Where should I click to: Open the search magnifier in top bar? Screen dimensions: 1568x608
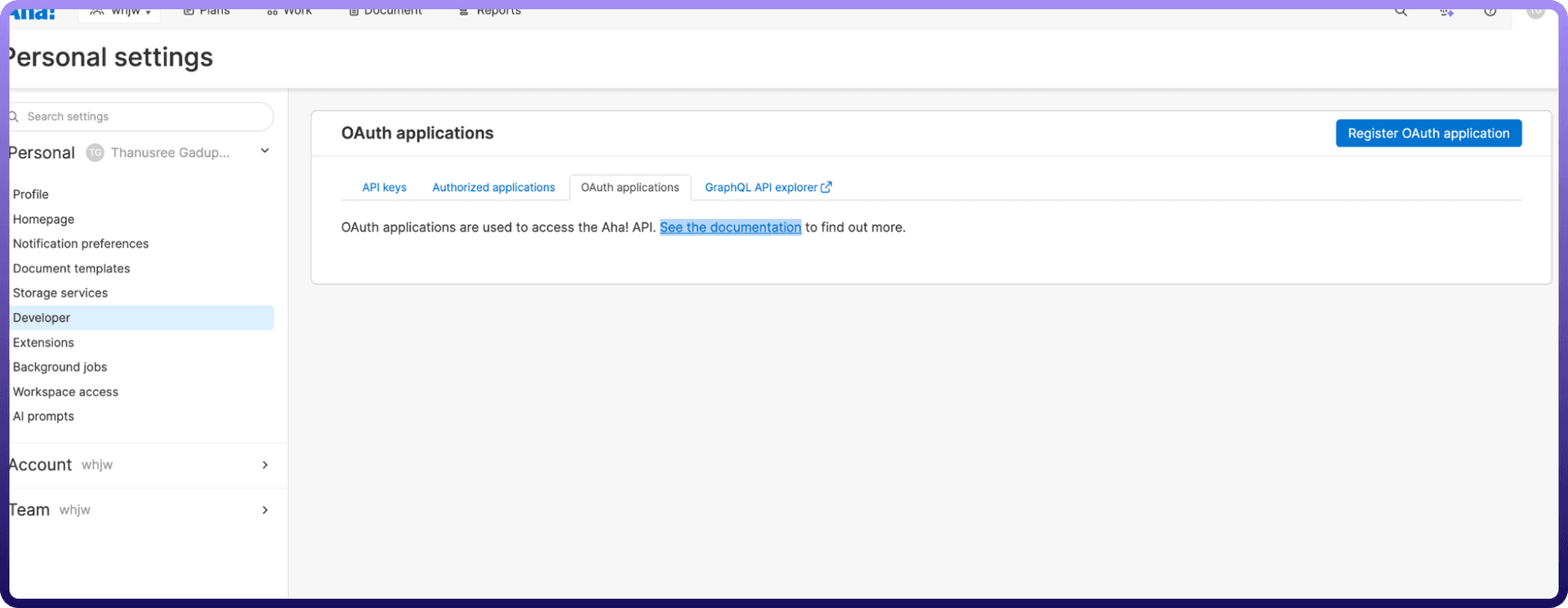1401,12
